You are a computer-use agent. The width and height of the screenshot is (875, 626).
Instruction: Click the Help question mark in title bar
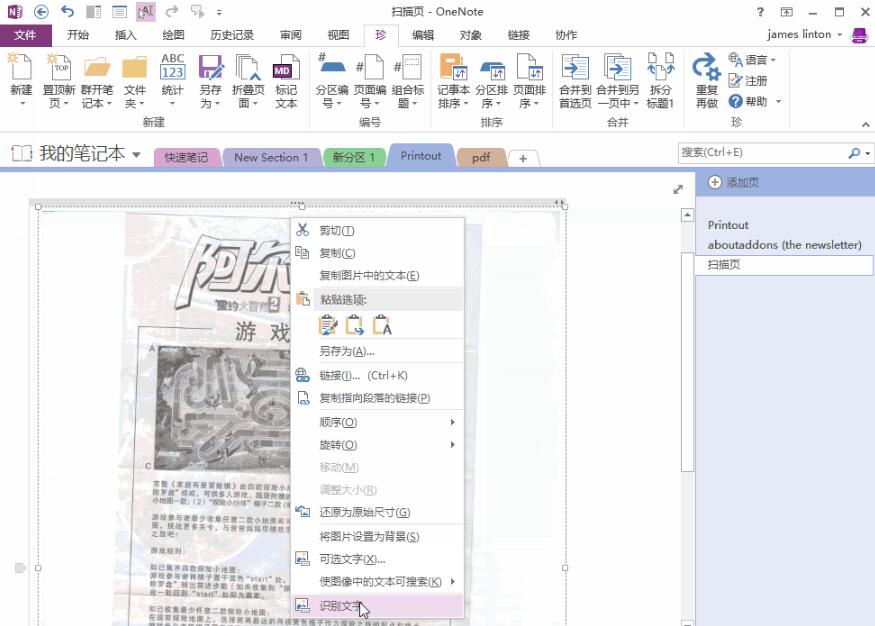pyautogui.click(x=760, y=12)
